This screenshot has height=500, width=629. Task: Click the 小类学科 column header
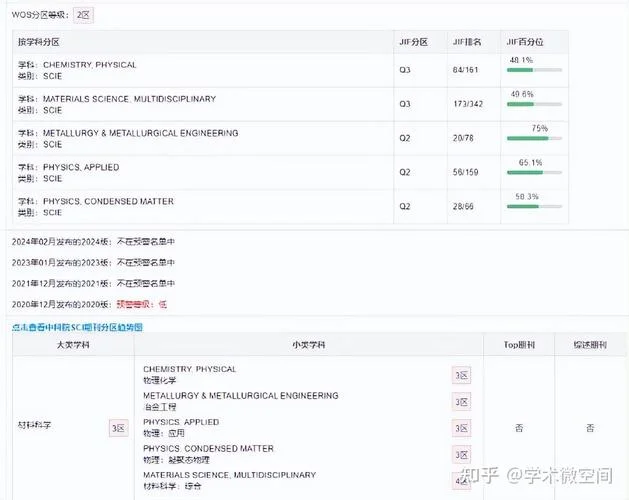(x=308, y=345)
